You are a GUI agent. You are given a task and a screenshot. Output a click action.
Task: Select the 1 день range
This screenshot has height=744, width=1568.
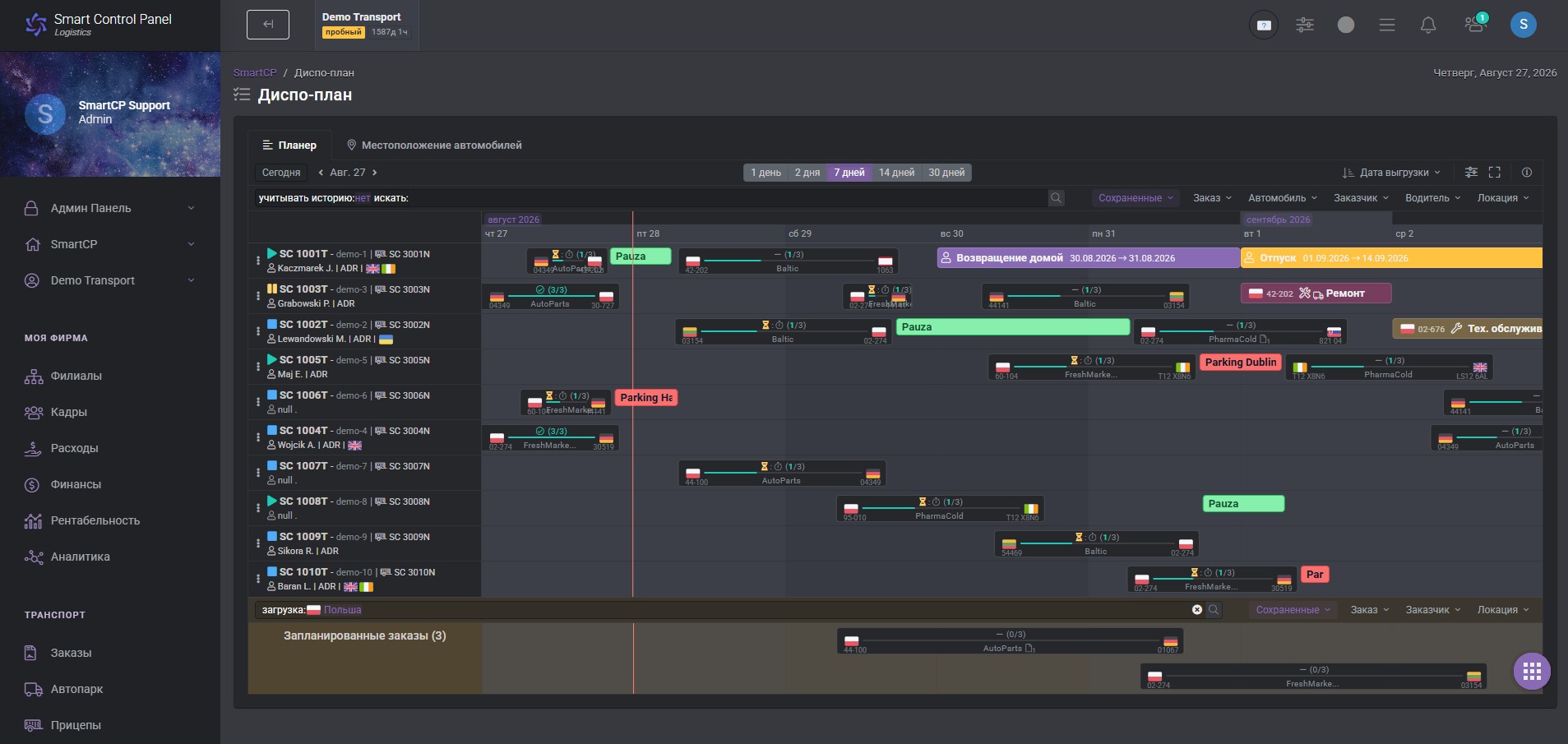(x=765, y=173)
